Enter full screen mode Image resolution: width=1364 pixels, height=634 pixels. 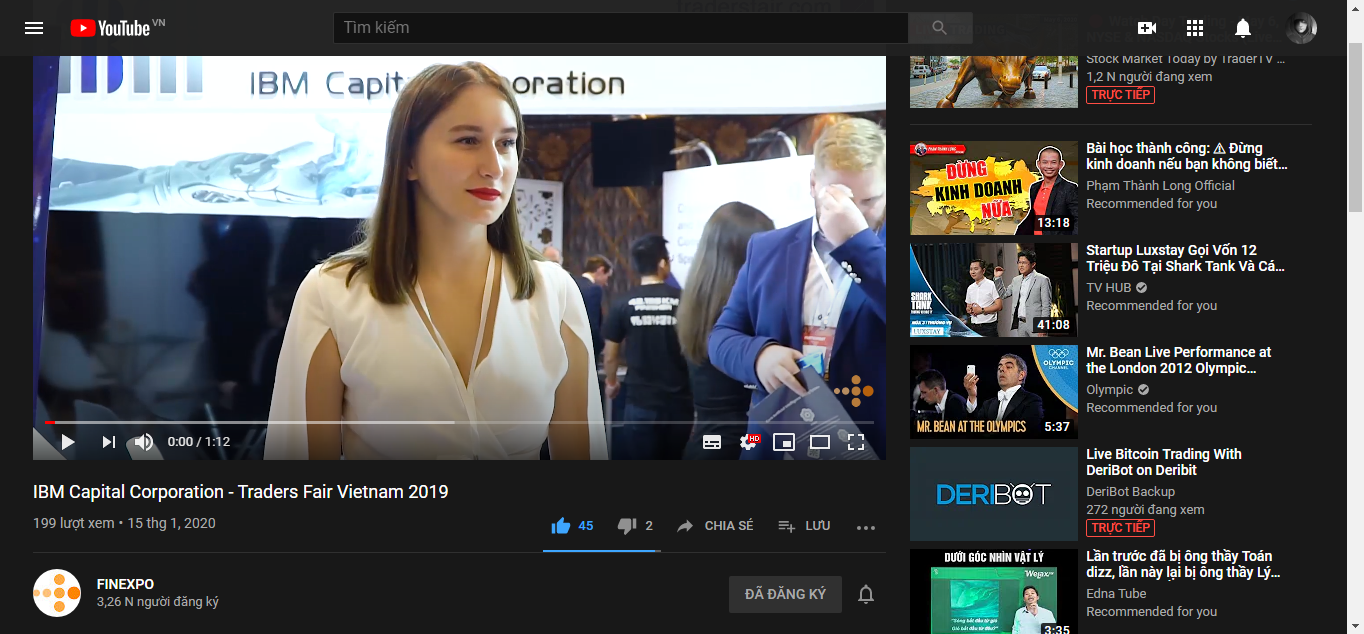click(856, 442)
